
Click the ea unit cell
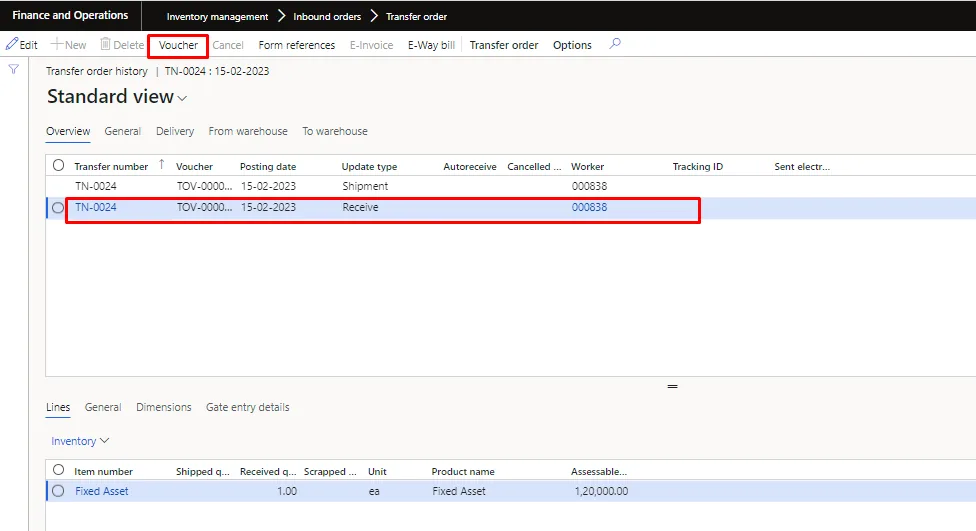tap(373, 491)
